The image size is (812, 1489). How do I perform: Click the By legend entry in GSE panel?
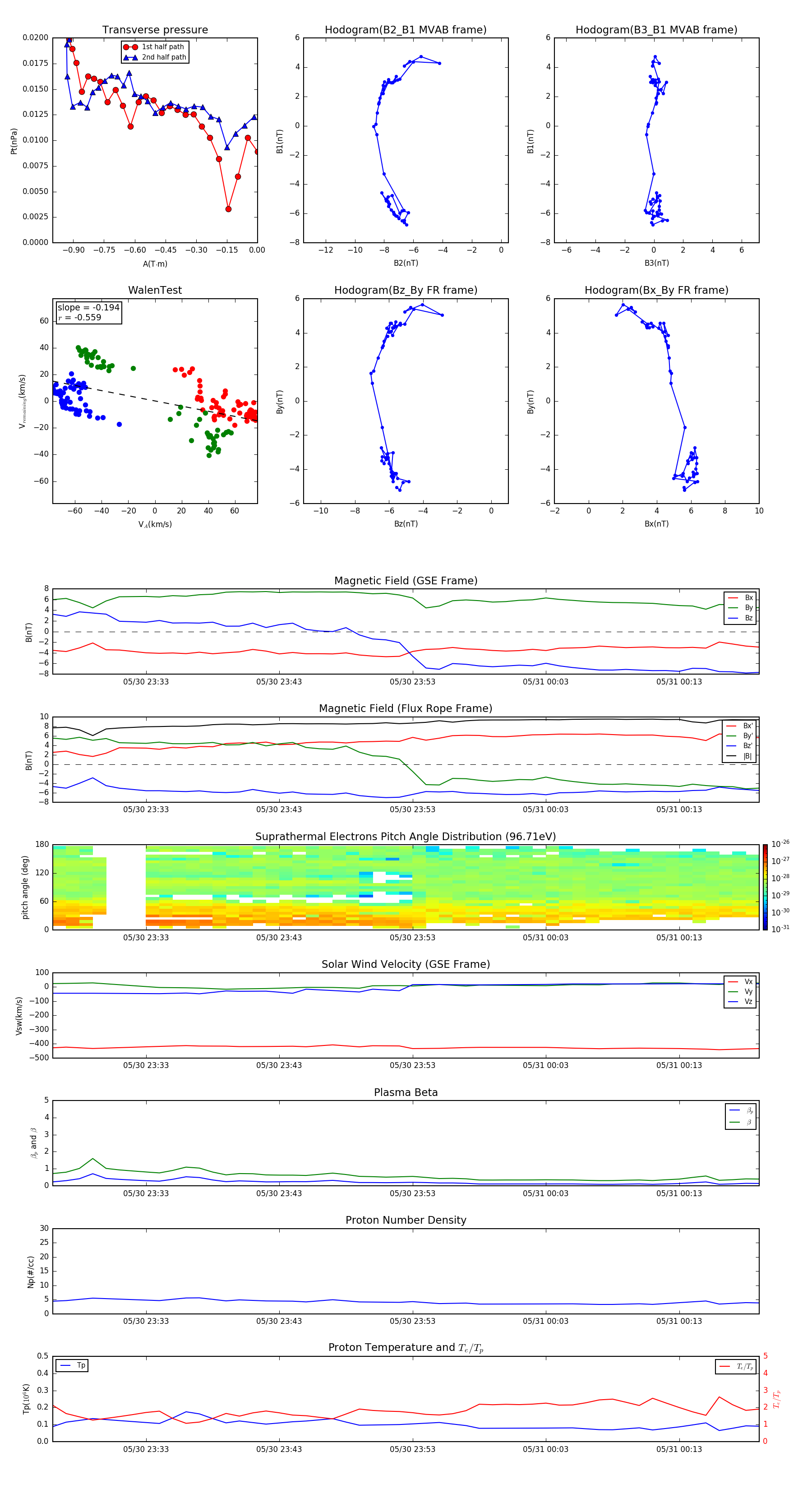740,607
